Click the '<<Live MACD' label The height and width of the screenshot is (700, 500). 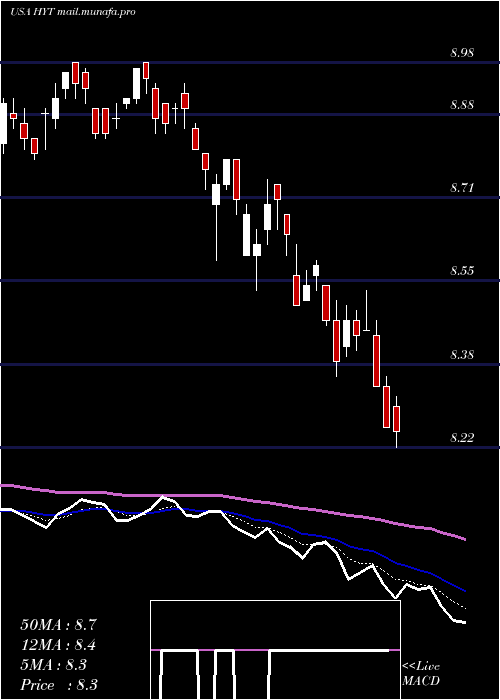pyautogui.click(x=421, y=673)
